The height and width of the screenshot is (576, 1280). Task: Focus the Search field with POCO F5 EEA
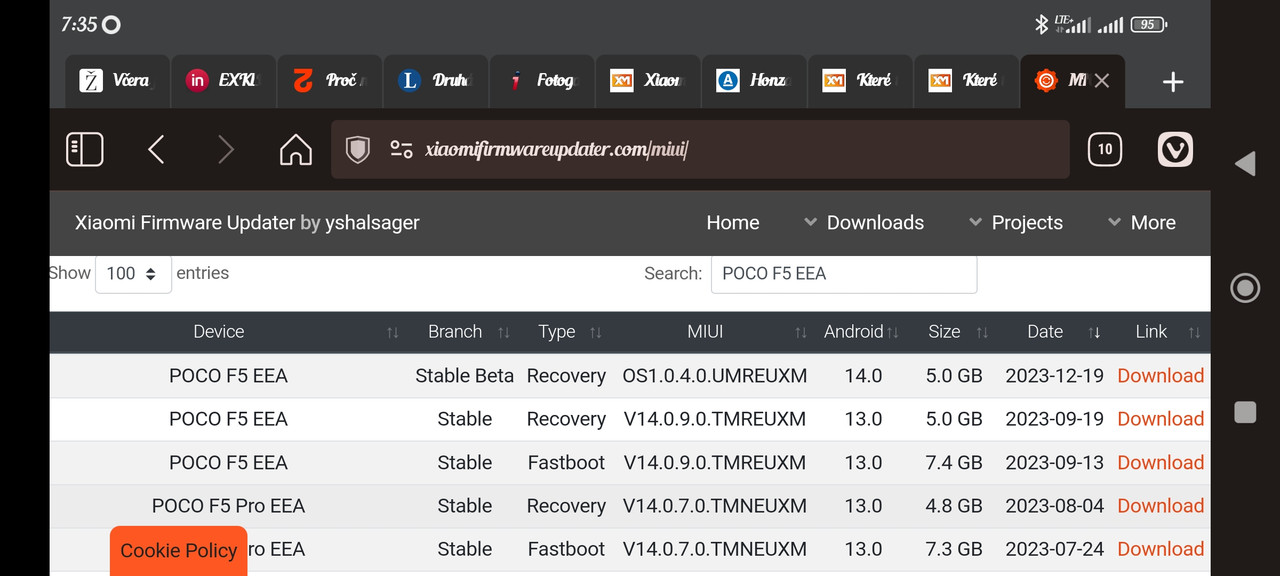pyautogui.click(x=843, y=274)
